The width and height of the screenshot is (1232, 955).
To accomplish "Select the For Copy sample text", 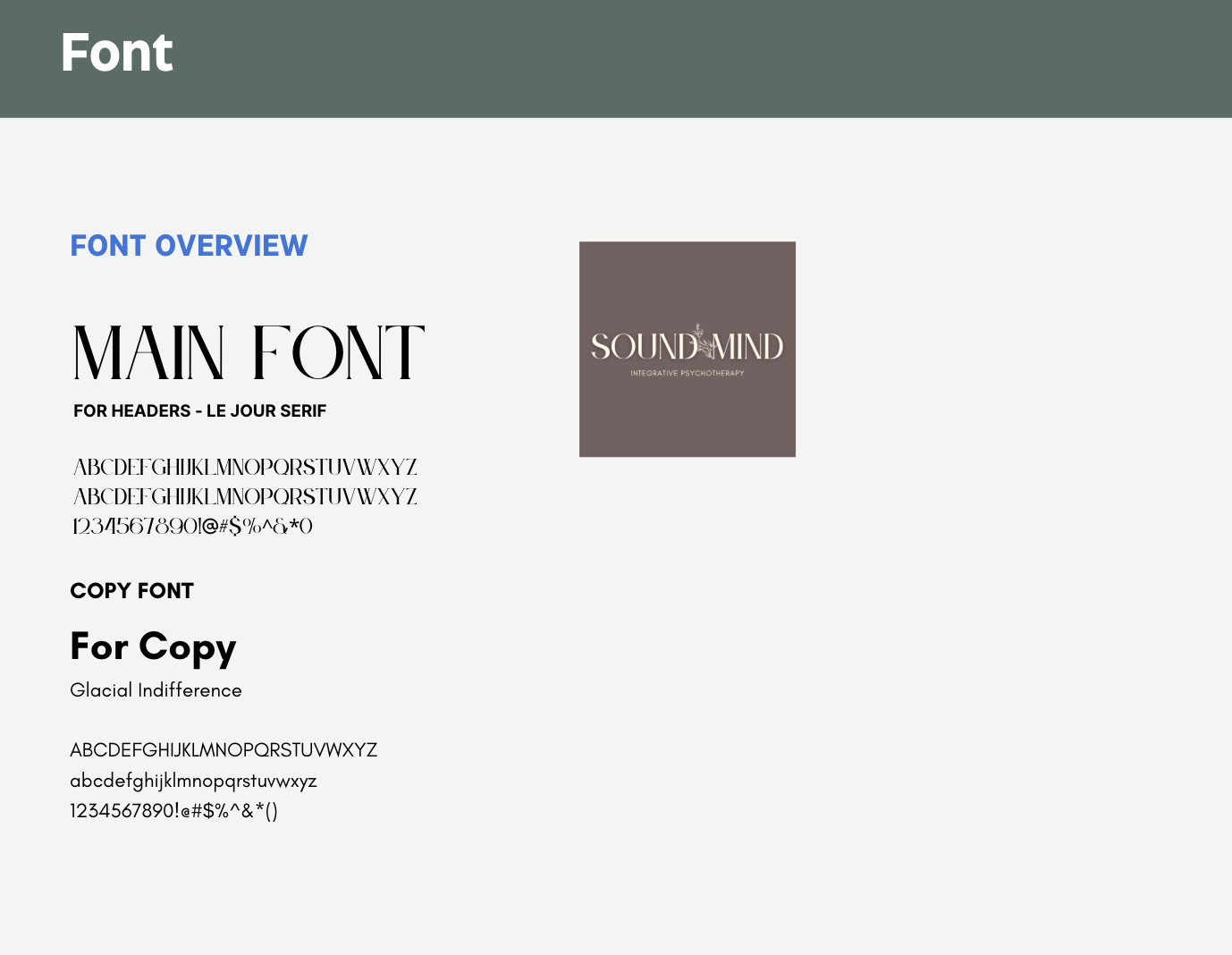I will pos(153,647).
